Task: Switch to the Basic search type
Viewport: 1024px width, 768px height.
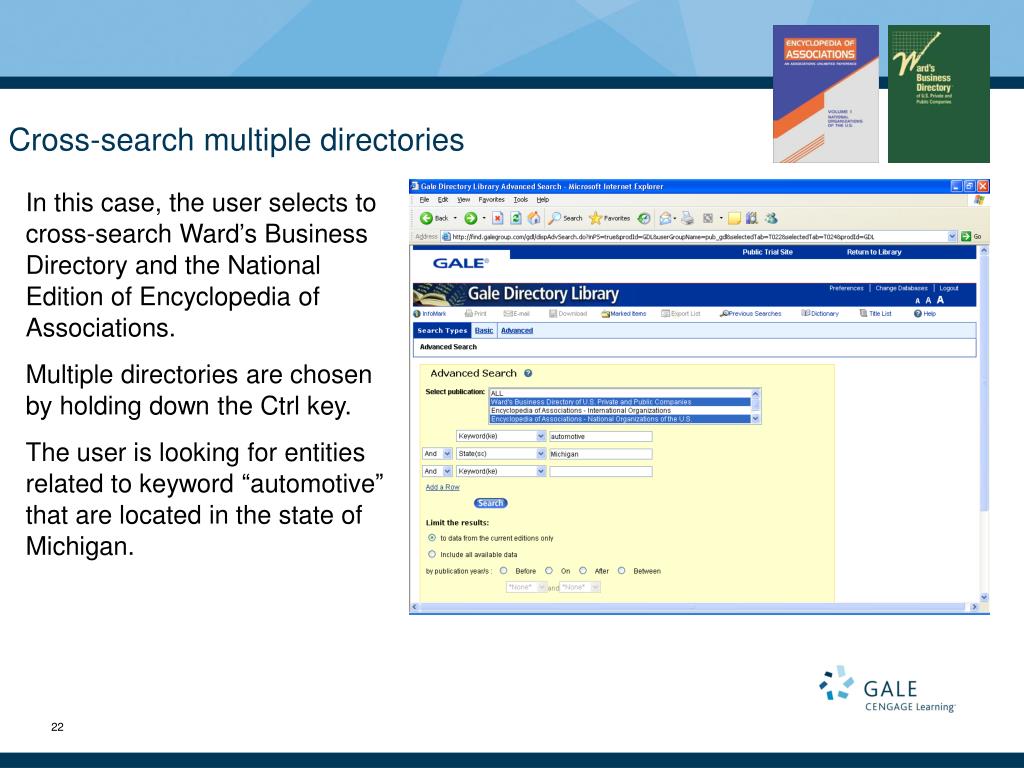Action: [484, 330]
